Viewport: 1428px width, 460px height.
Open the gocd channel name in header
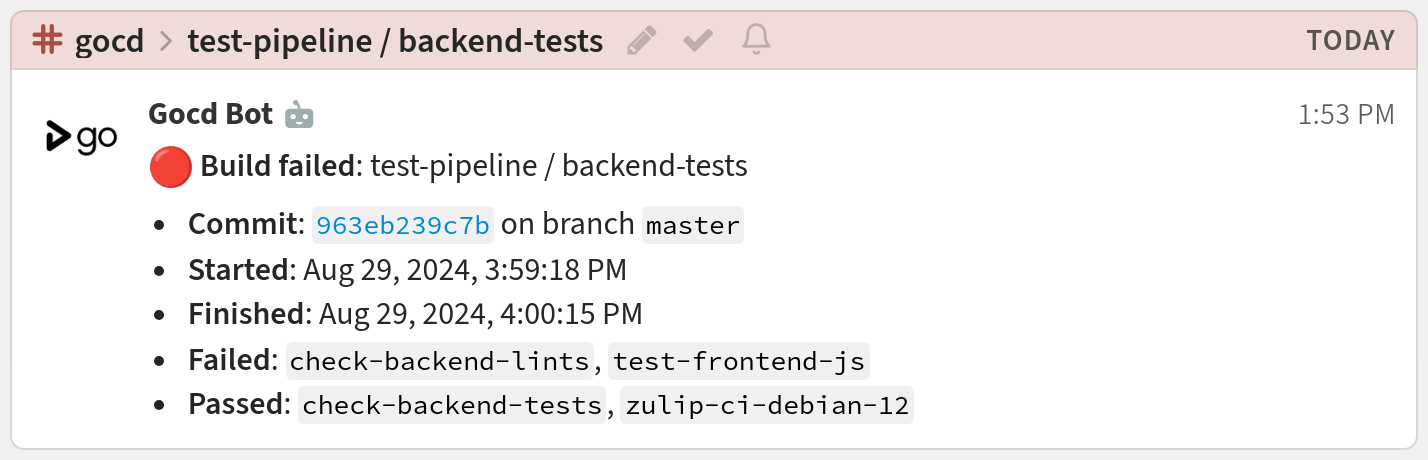110,41
